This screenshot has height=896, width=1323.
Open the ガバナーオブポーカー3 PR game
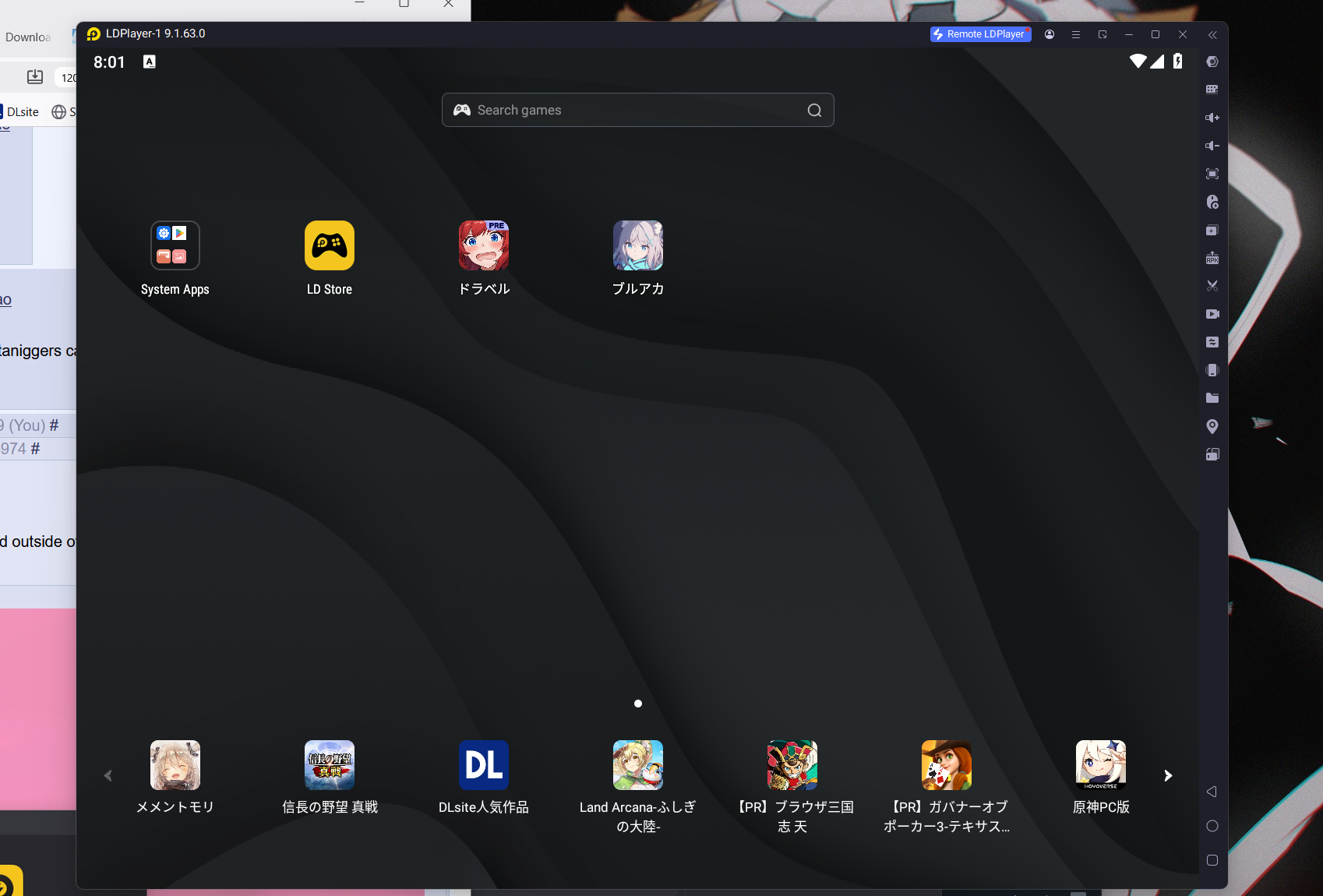[x=947, y=765]
